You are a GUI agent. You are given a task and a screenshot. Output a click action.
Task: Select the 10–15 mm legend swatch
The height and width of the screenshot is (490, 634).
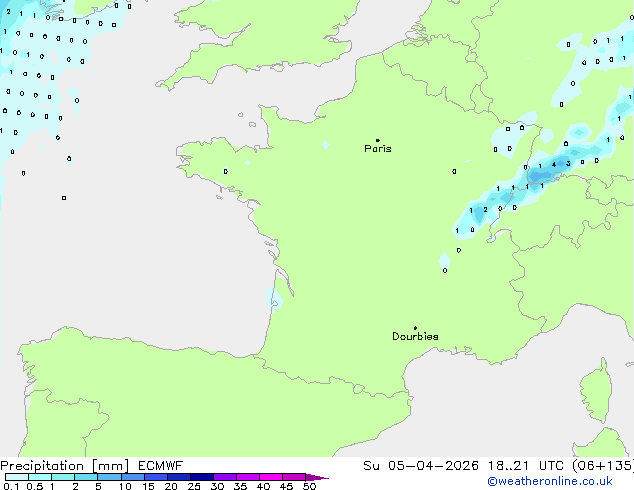pyautogui.click(x=133, y=477)
